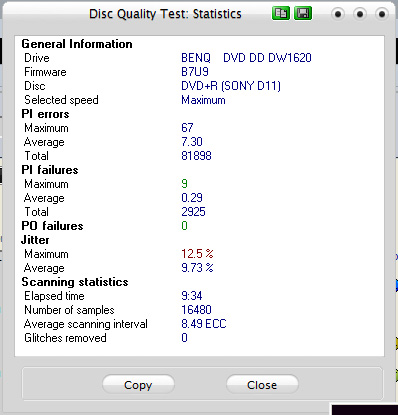Click the drive name BENQ DVD DD DW1620
The width and height of the screenshot is (398, 415).
point(246,58)
